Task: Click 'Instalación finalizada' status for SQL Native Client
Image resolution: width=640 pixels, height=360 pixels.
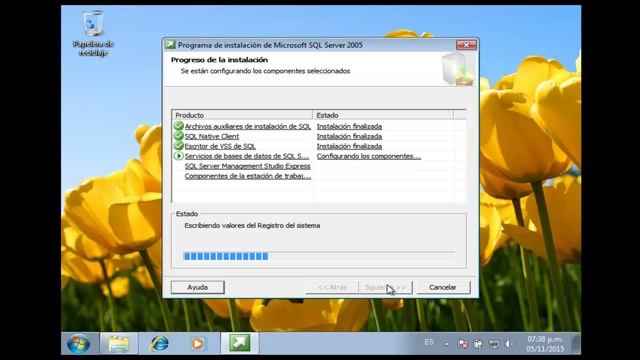Action: pyautogui.click(x=349, y=136)
